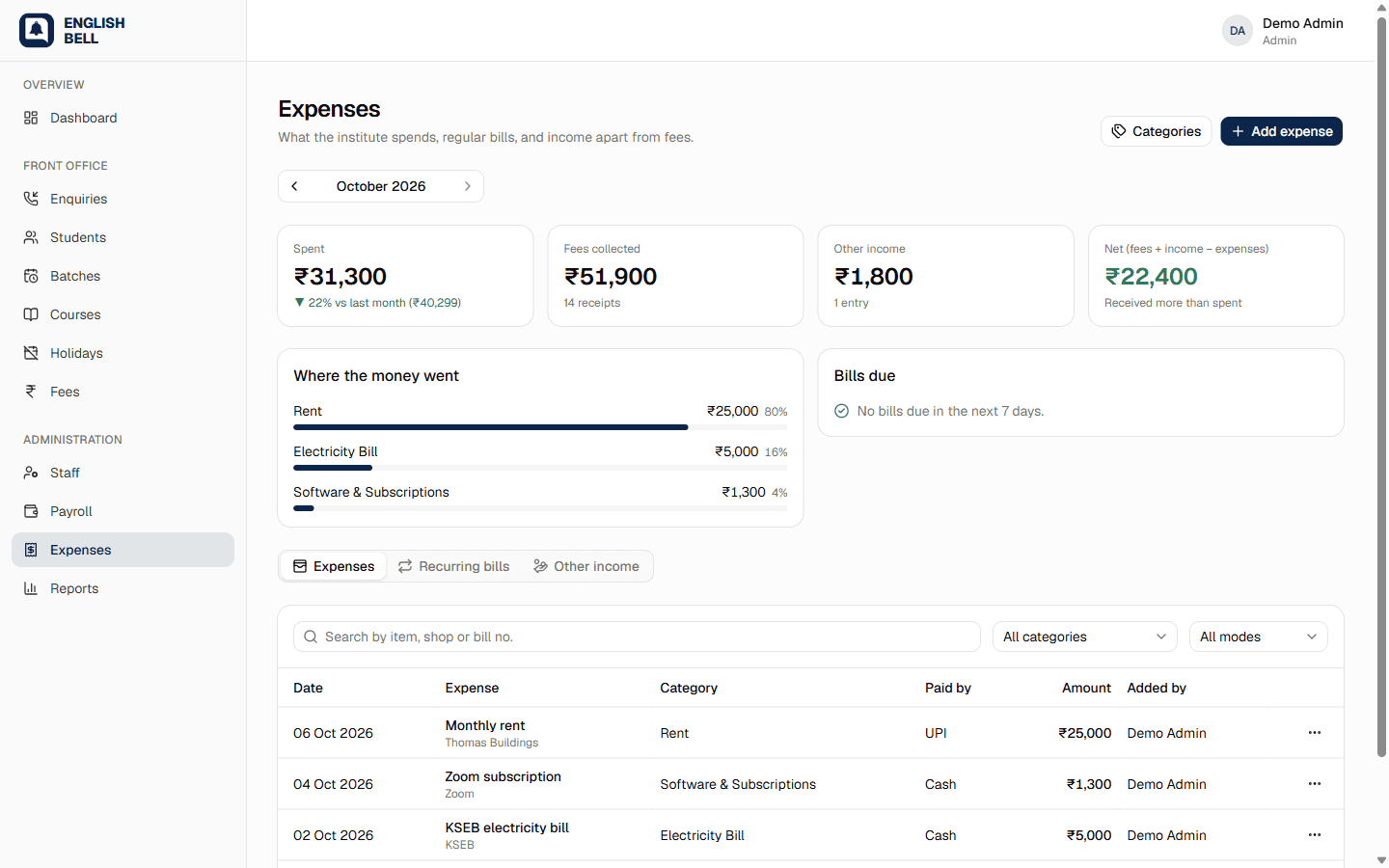The height and width of the screenshot is (868, 1389).
Task: Go to the Fees section
Action: pyautogui.click(x=123, y=392)
